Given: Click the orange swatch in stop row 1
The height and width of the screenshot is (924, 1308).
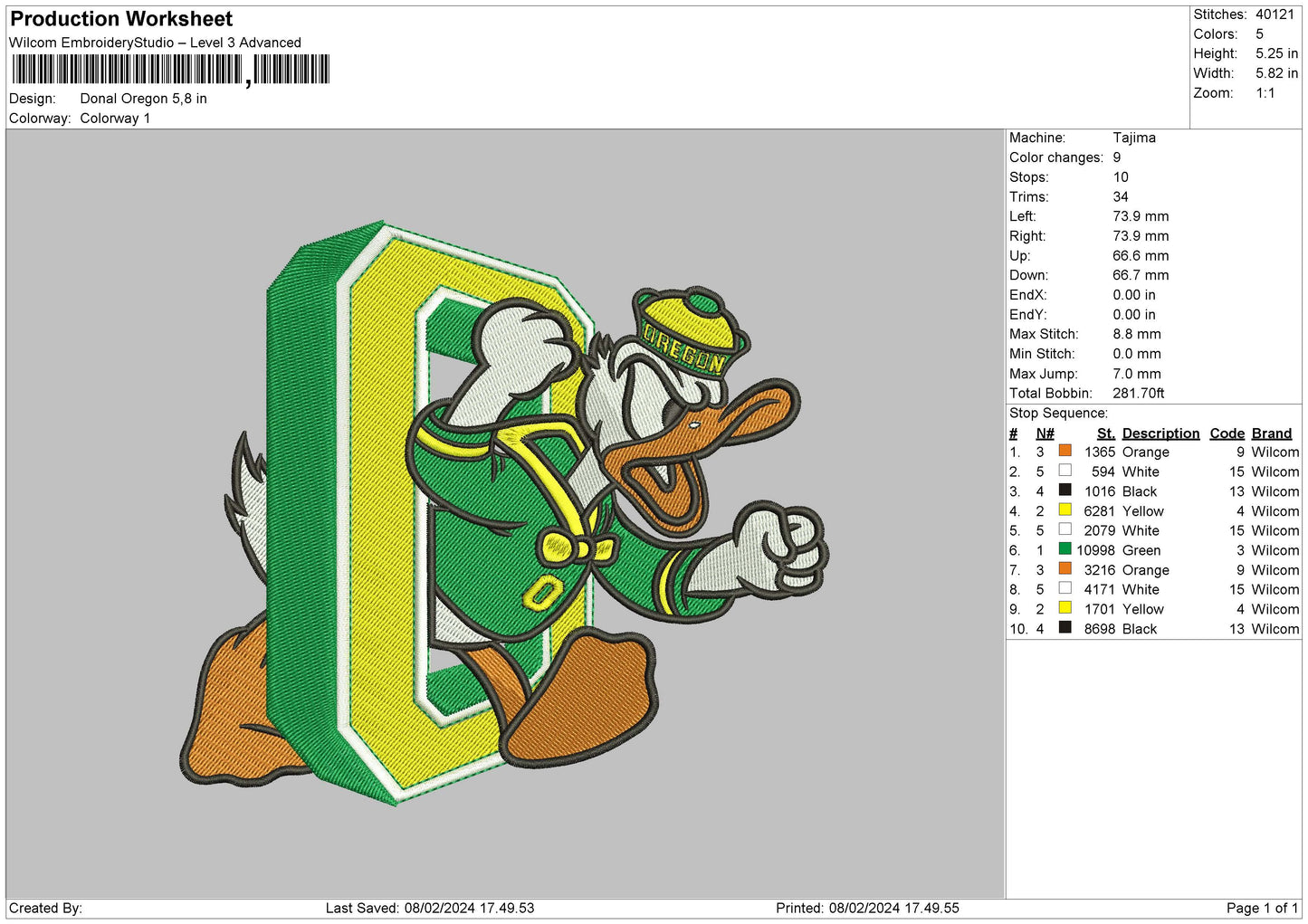Looking at the screenshot, I should pos(1065,451).
